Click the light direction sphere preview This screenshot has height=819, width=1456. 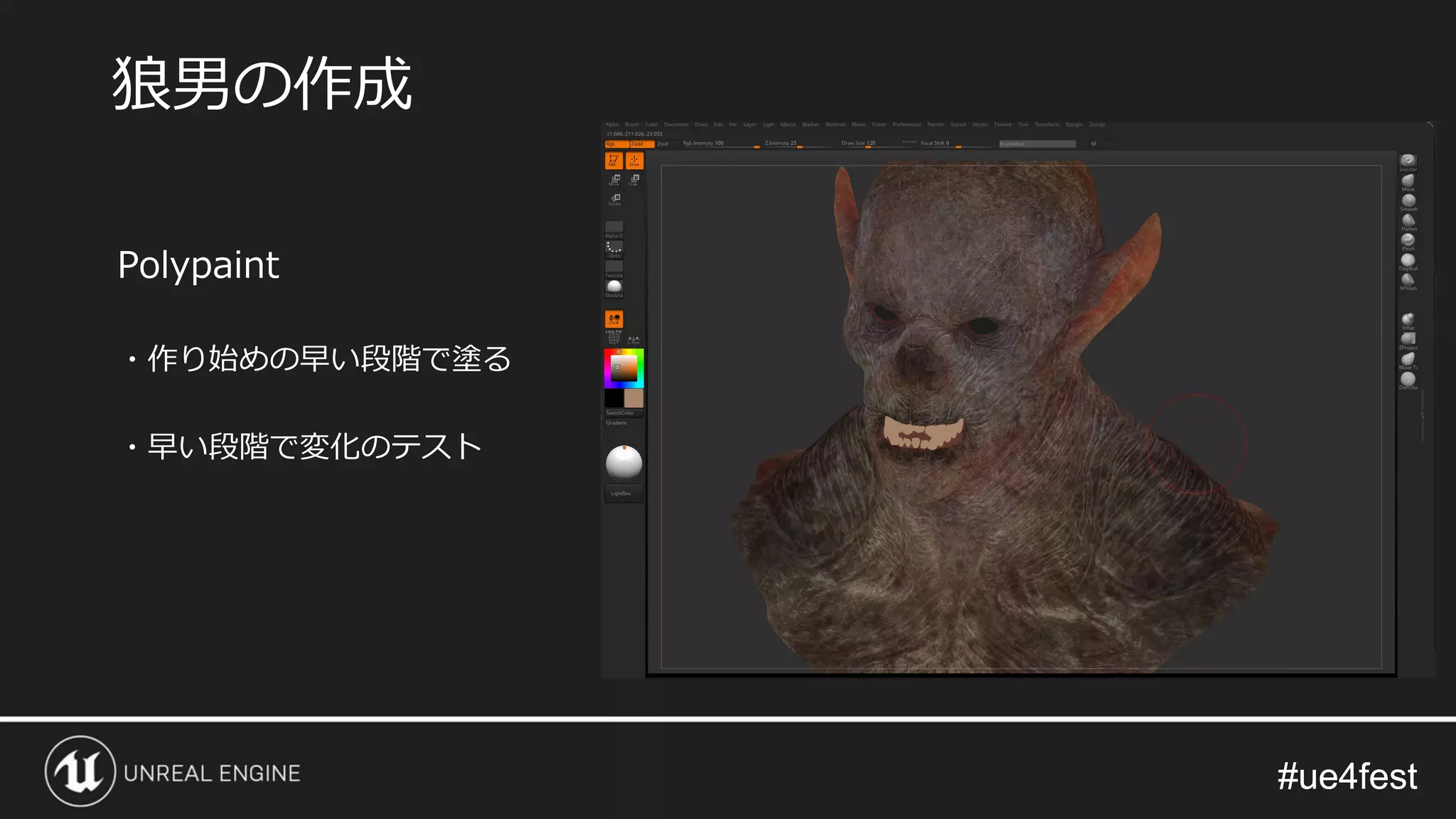623,463
